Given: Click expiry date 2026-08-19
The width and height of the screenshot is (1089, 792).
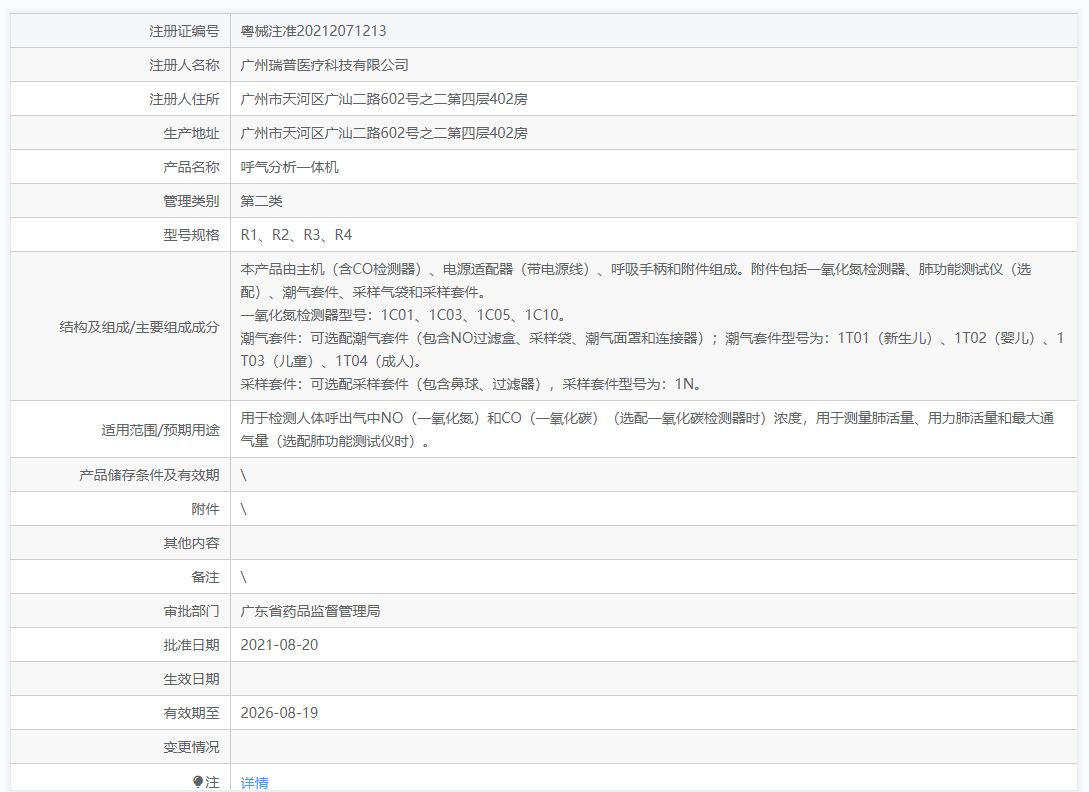Looking at the screenshot, I should pyautogui.click(x=279, y=713).
